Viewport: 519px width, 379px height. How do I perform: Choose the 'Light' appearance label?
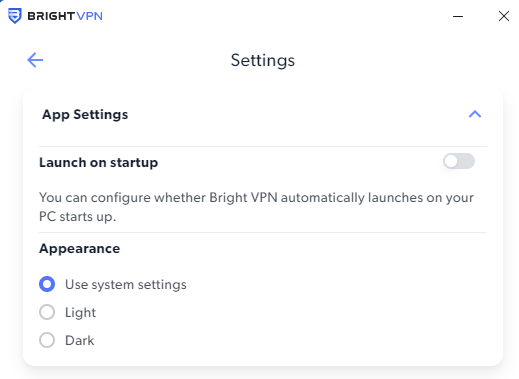(80, 313)
